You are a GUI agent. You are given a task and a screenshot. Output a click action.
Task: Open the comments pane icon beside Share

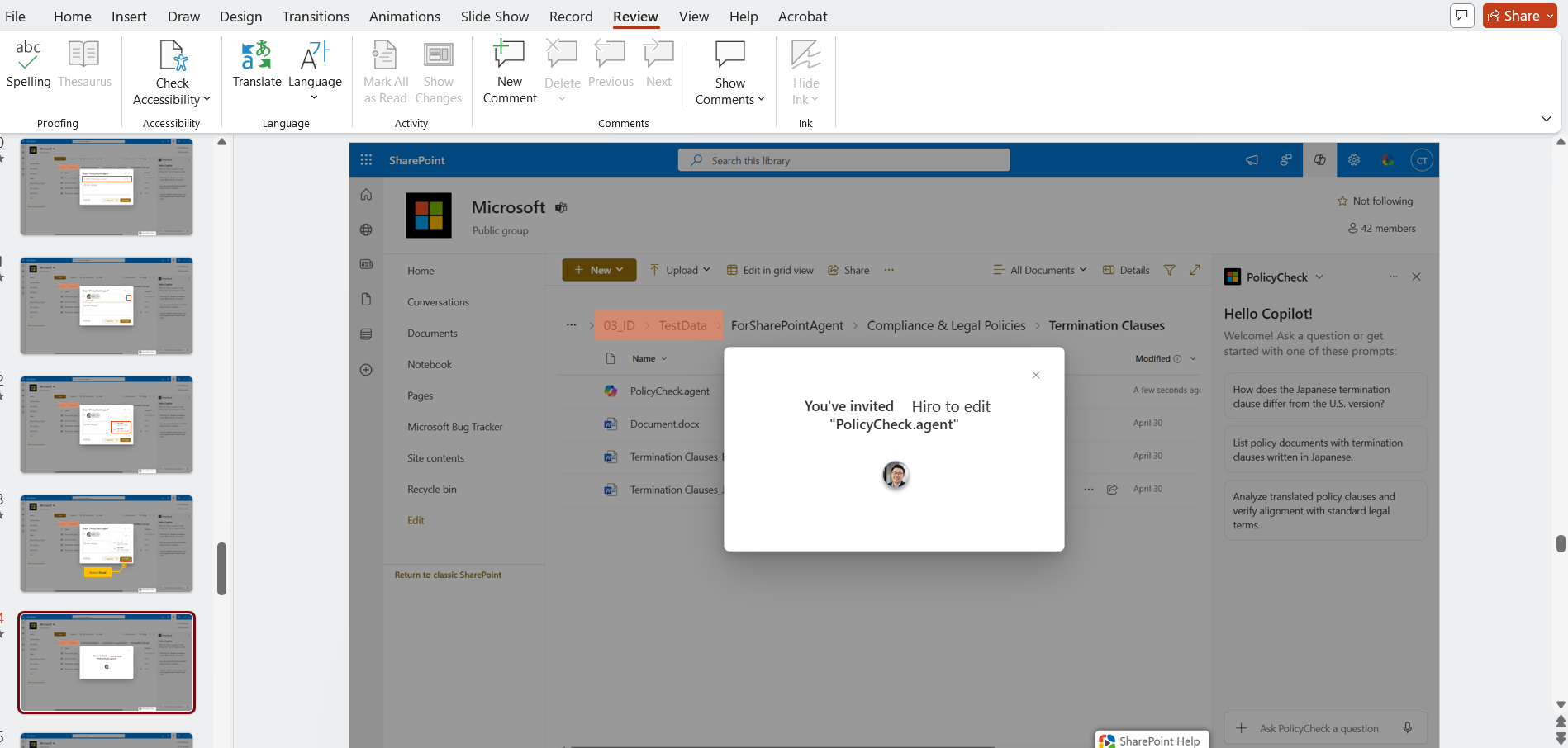pyautogui.click(x=1462, y=16)
